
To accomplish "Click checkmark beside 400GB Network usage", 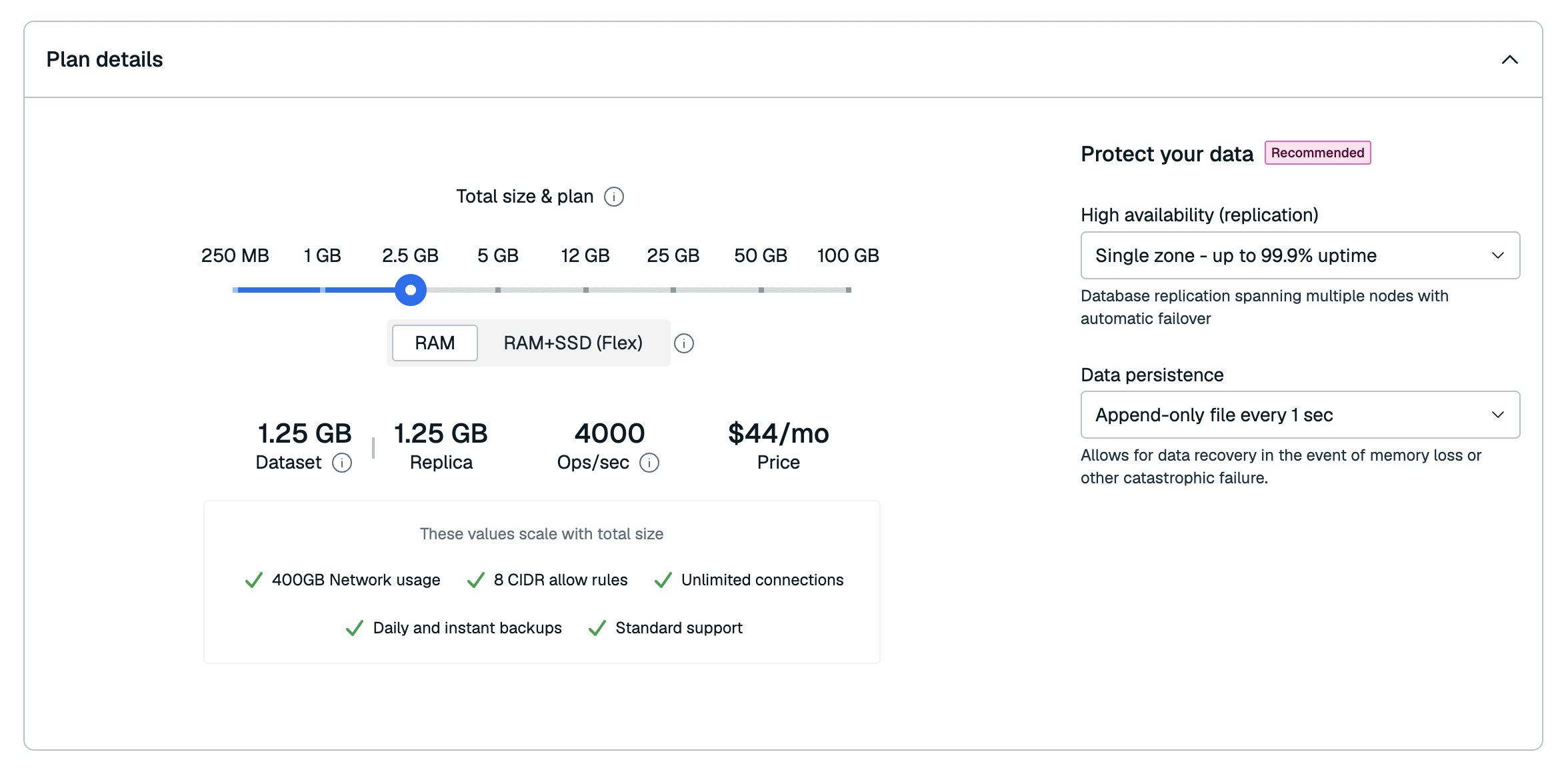I will coord(253,580).
